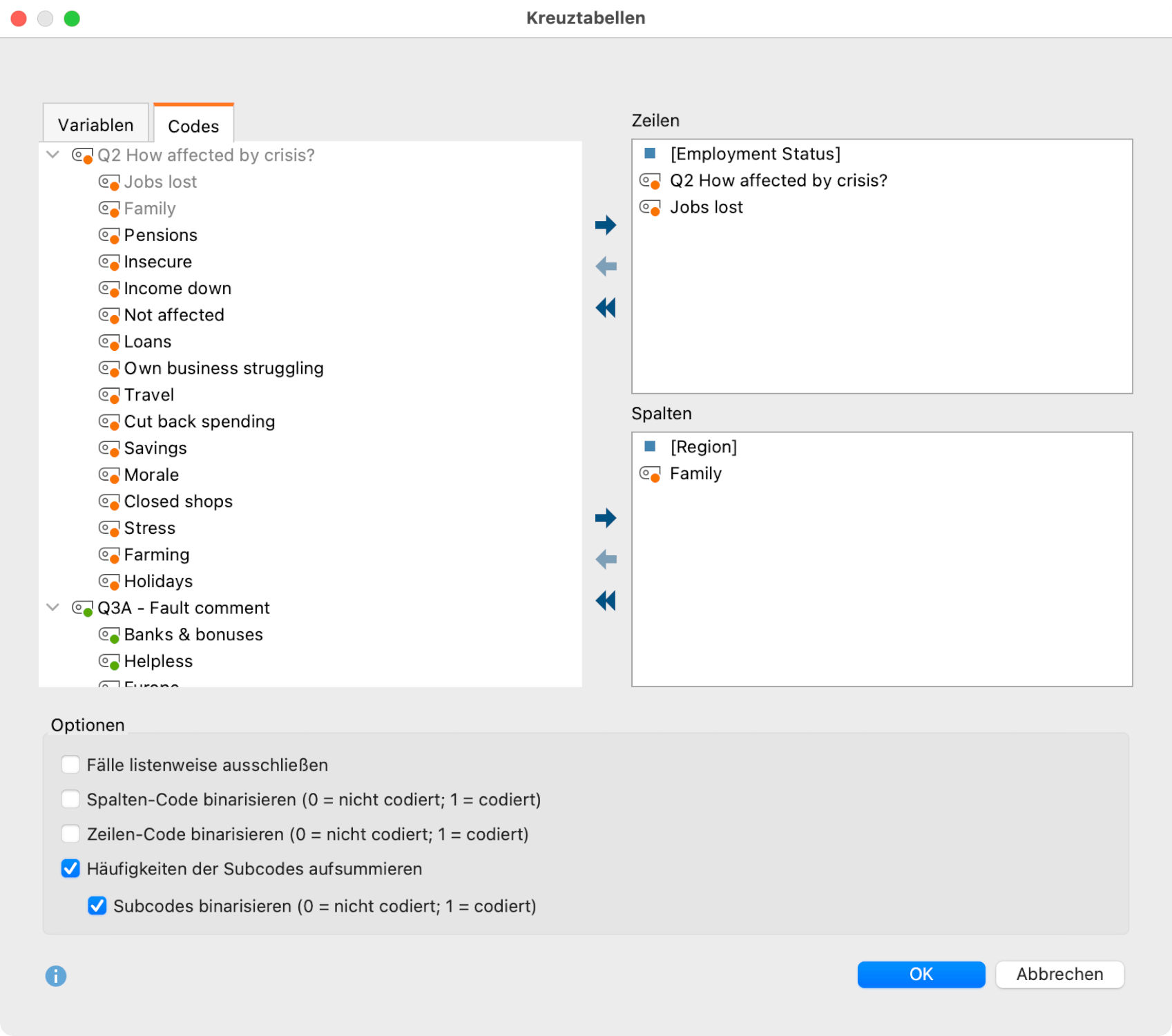Click the remove-all-columns double arrow
Viewport: 1172px width, 1036px height.
tap(605, 601)
